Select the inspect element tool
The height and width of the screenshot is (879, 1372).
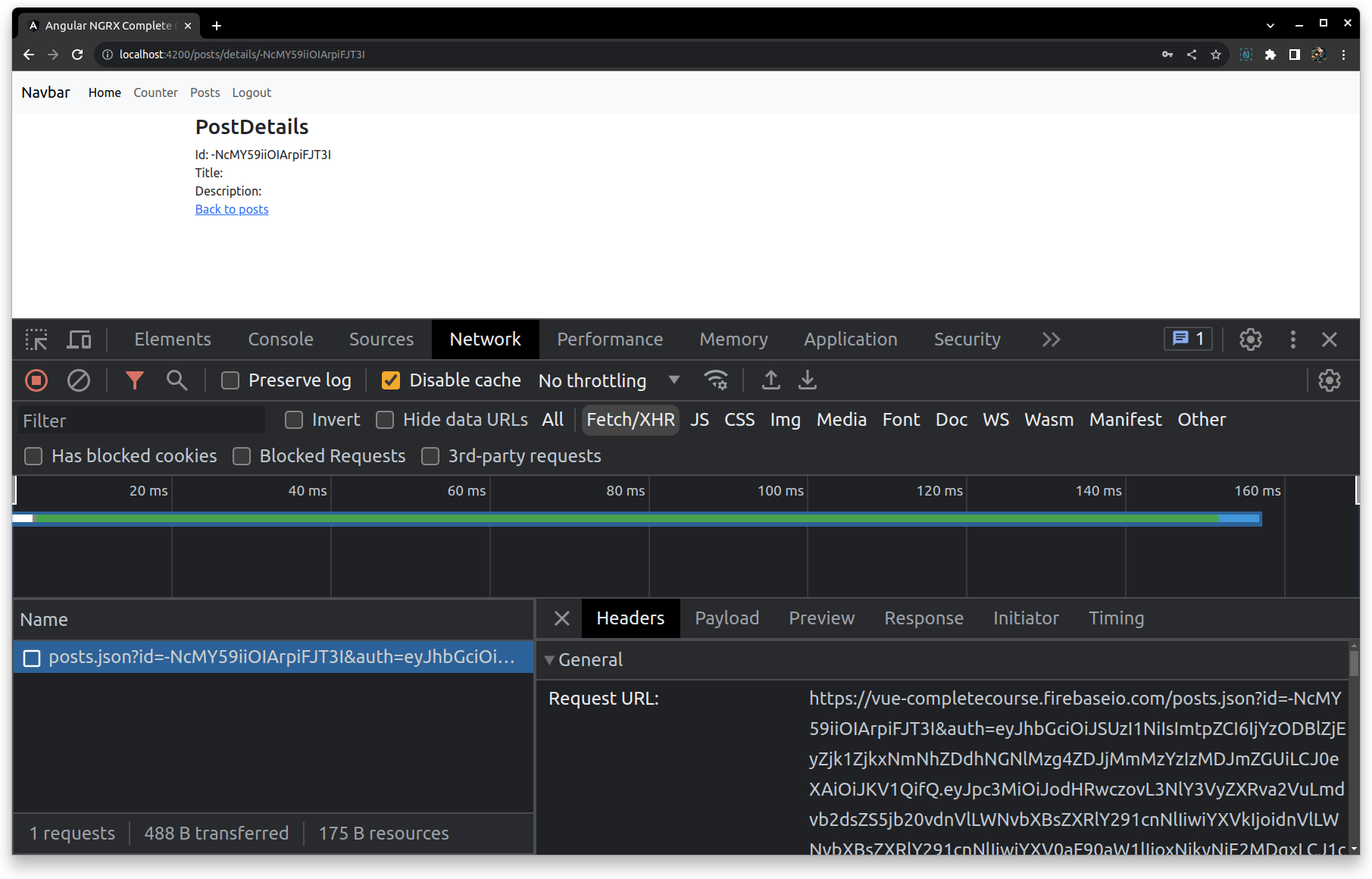[x=36, y=339]
